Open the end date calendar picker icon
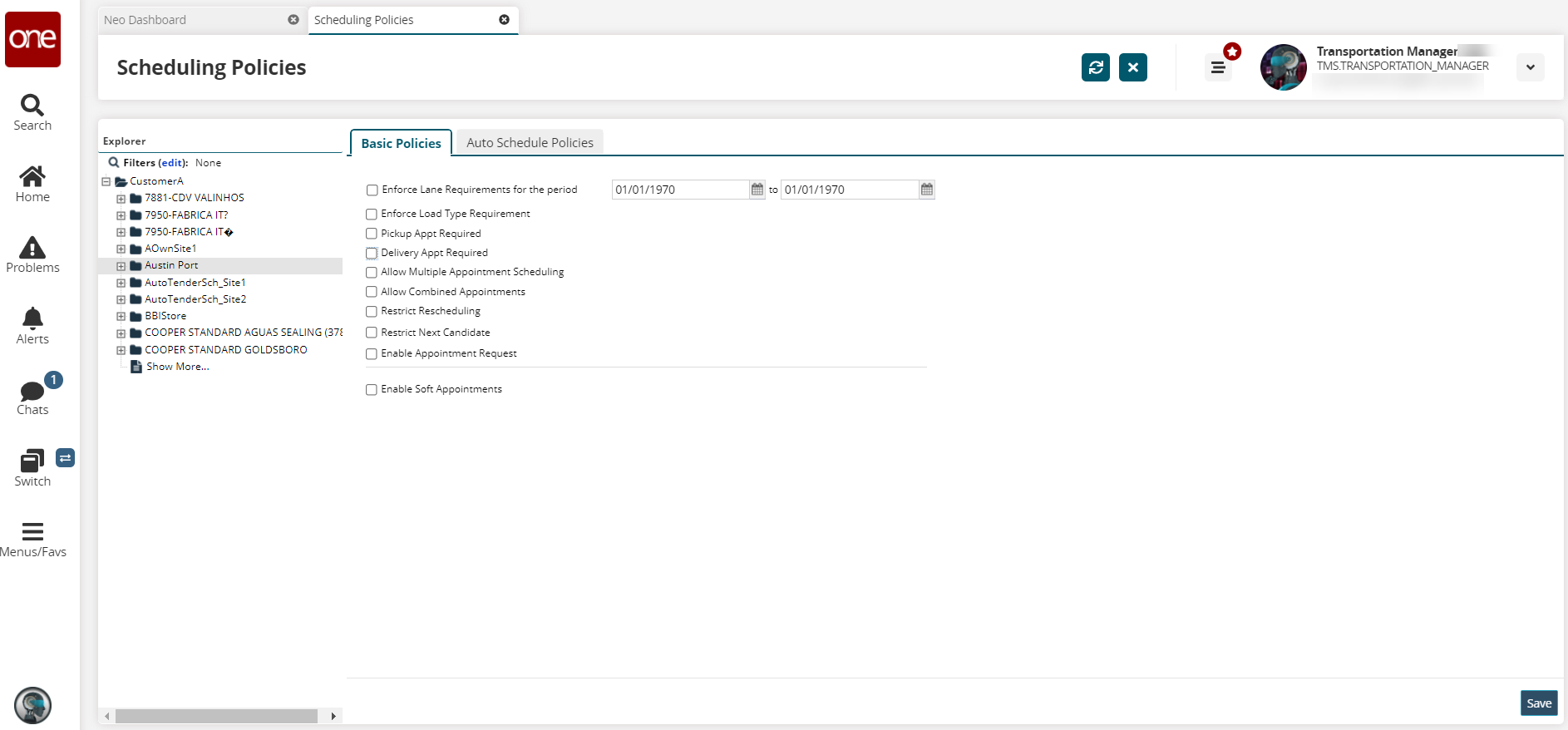Screen dimensions: 1568x730 927,190
